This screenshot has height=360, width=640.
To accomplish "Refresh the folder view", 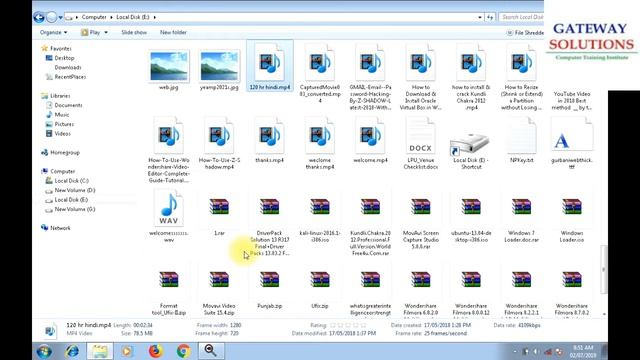I will [x=490, y=17].
